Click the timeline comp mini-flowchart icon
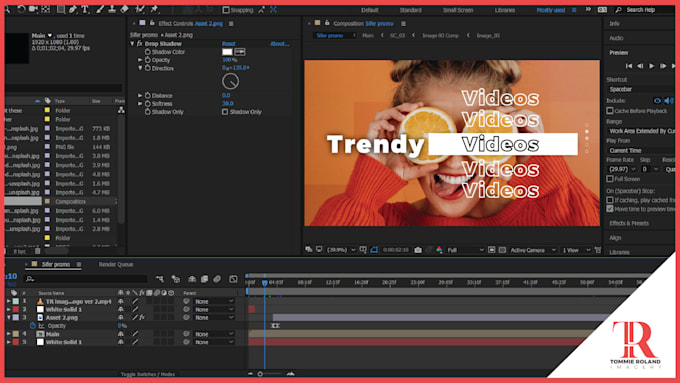 [160, 279]
